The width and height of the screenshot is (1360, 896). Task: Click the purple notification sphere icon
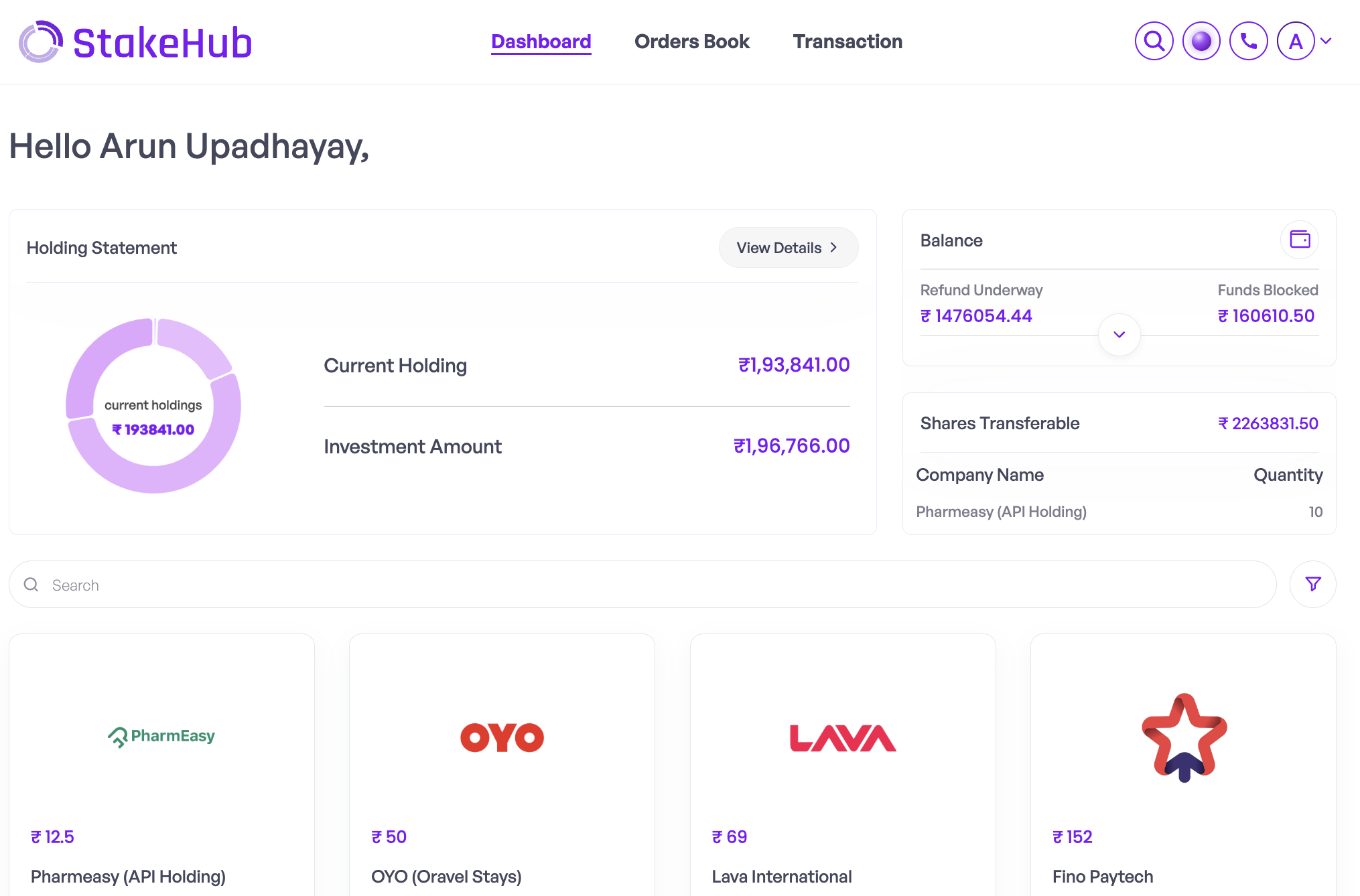click(1201, 41)
